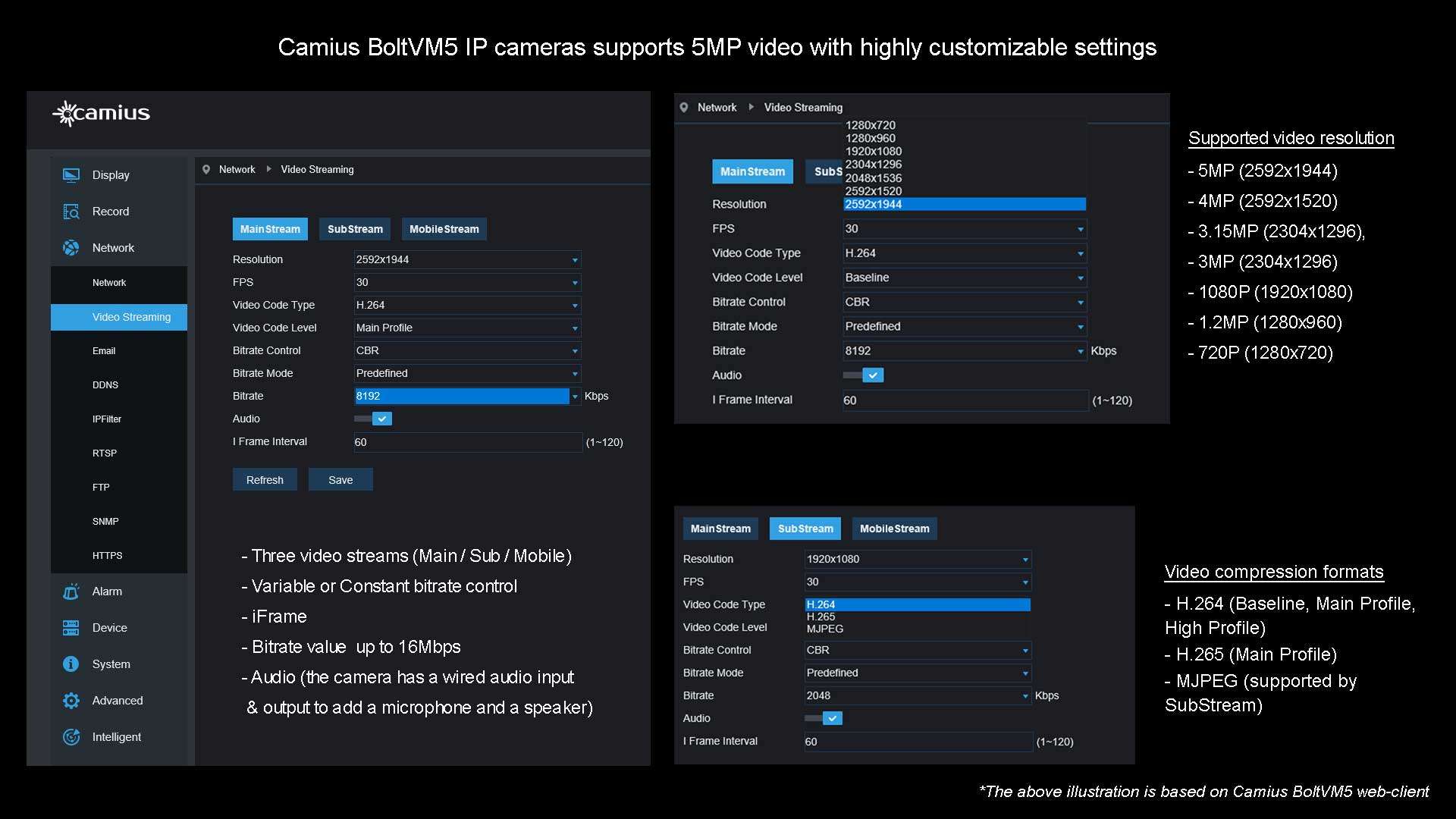Click I Frame Interval field in left panel
Viewport: 1456px width, 819px height.
click(x=467, y=442)
